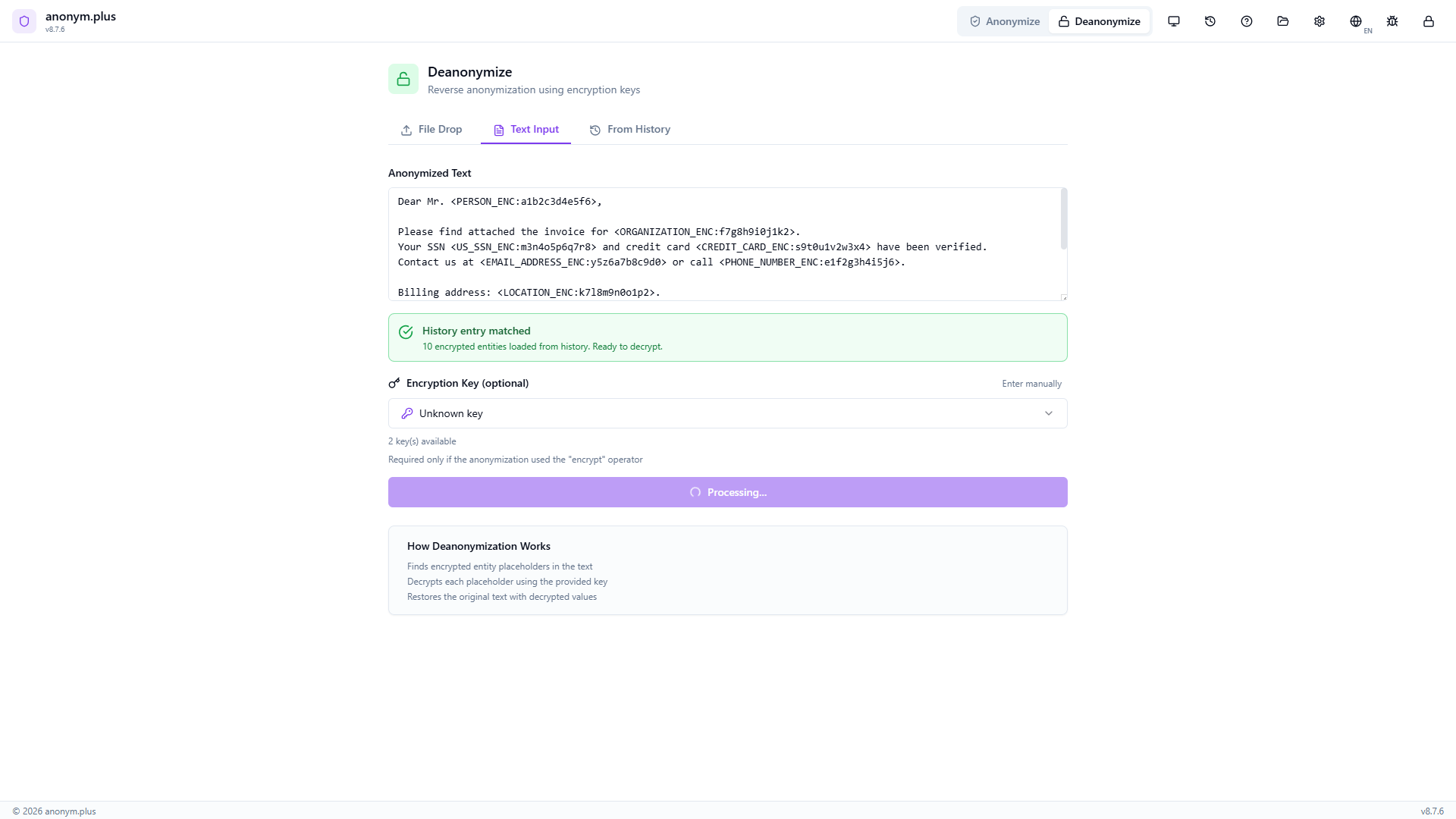
Task: Open the help question mark icon
Action: [x=1247, y=21]
